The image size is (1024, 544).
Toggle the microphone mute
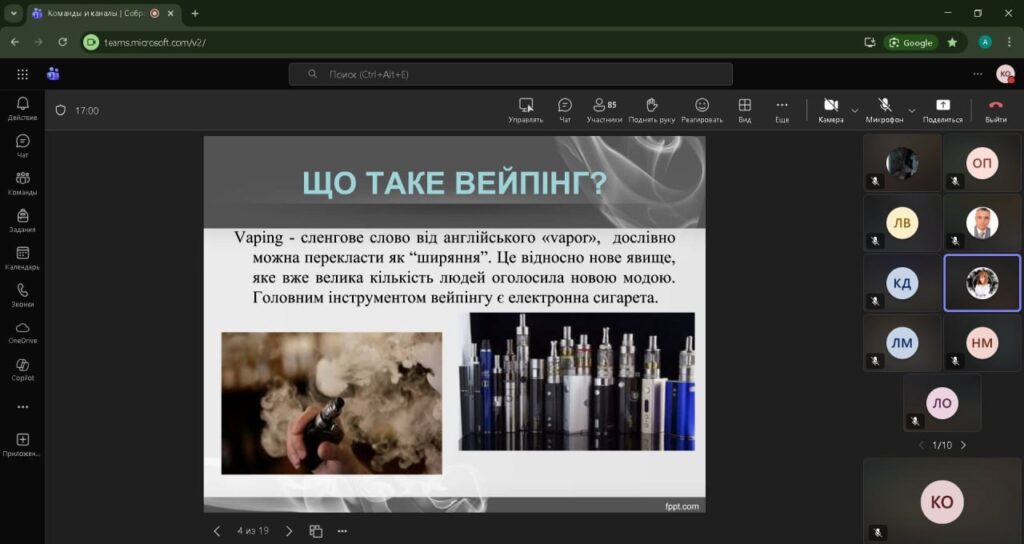tap(884, 109)
